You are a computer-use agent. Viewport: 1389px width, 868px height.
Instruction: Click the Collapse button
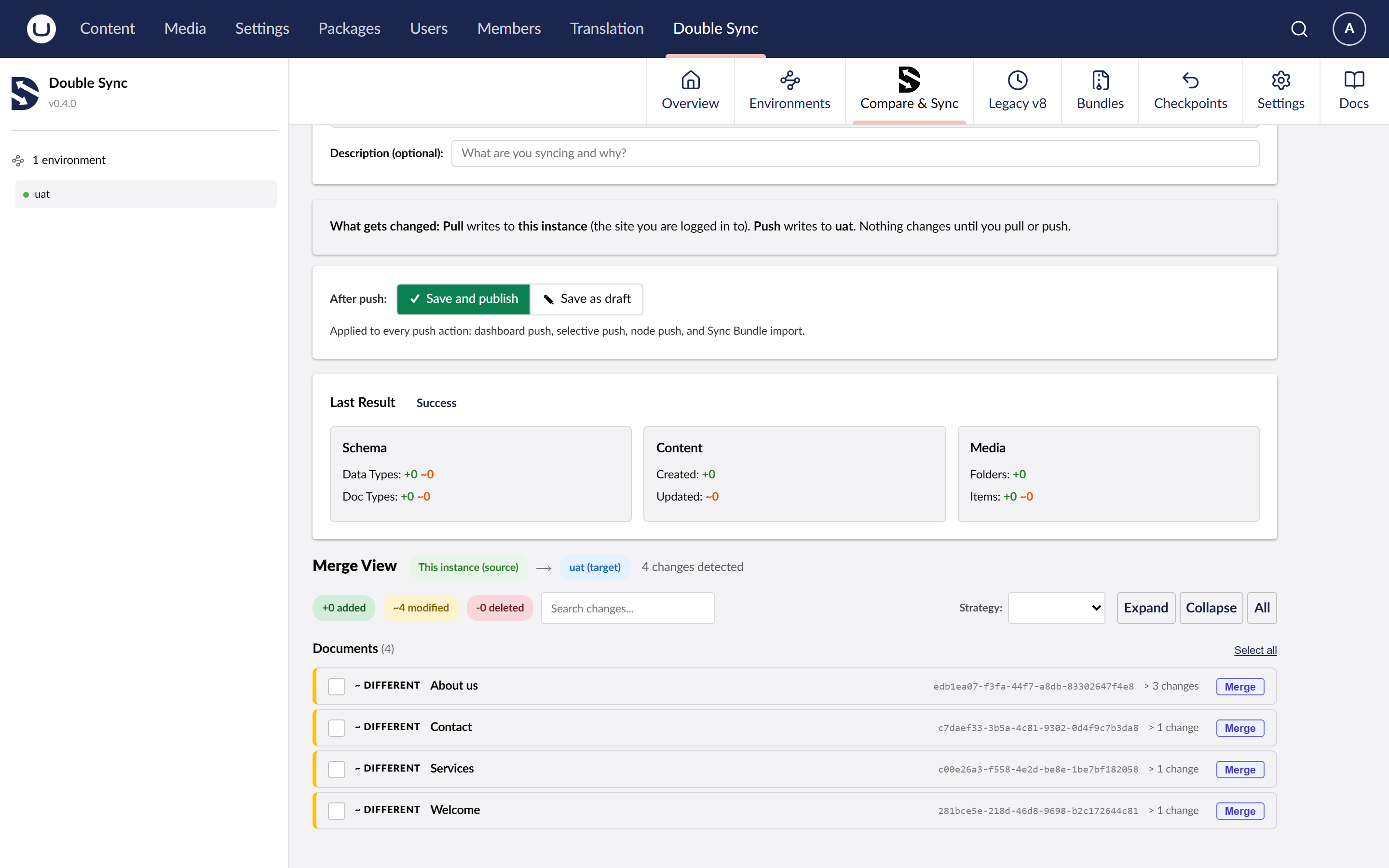pos(1211,608)
